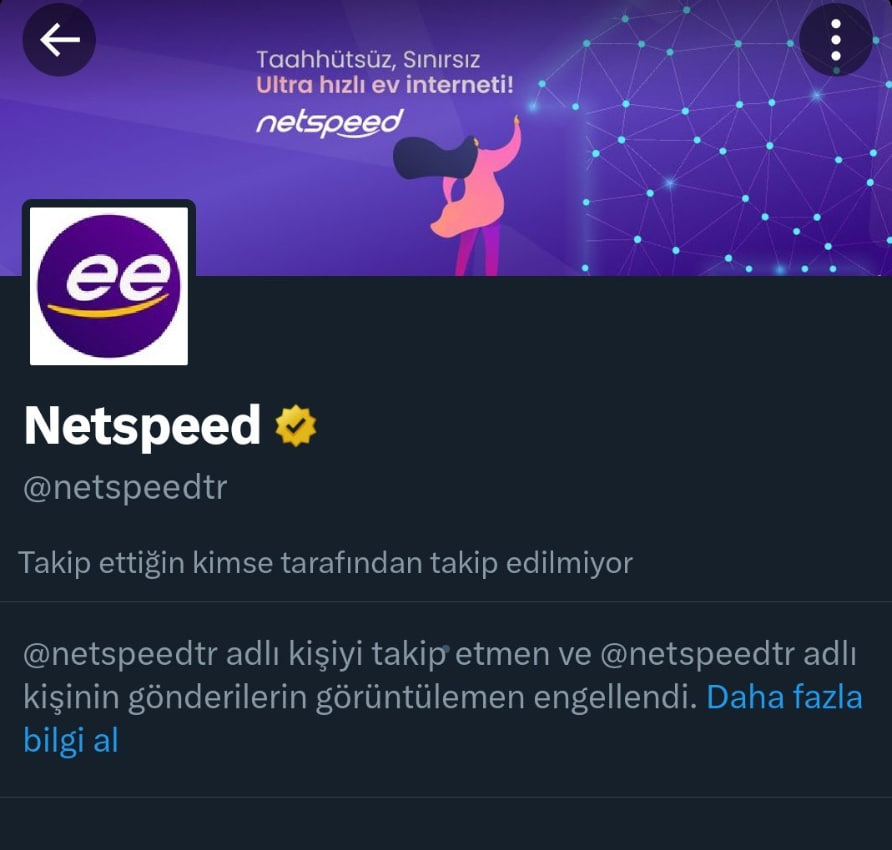Tap first @netspeedtr mention in block notice
892x850 pixels.
tap(120, 654)
